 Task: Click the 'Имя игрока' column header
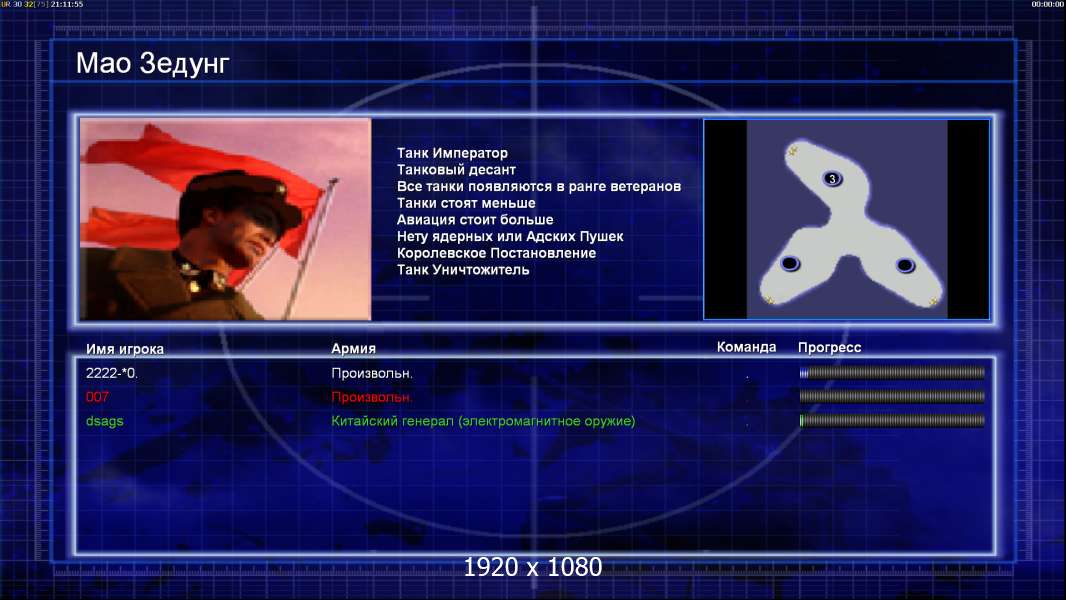[x=124, y=349]
